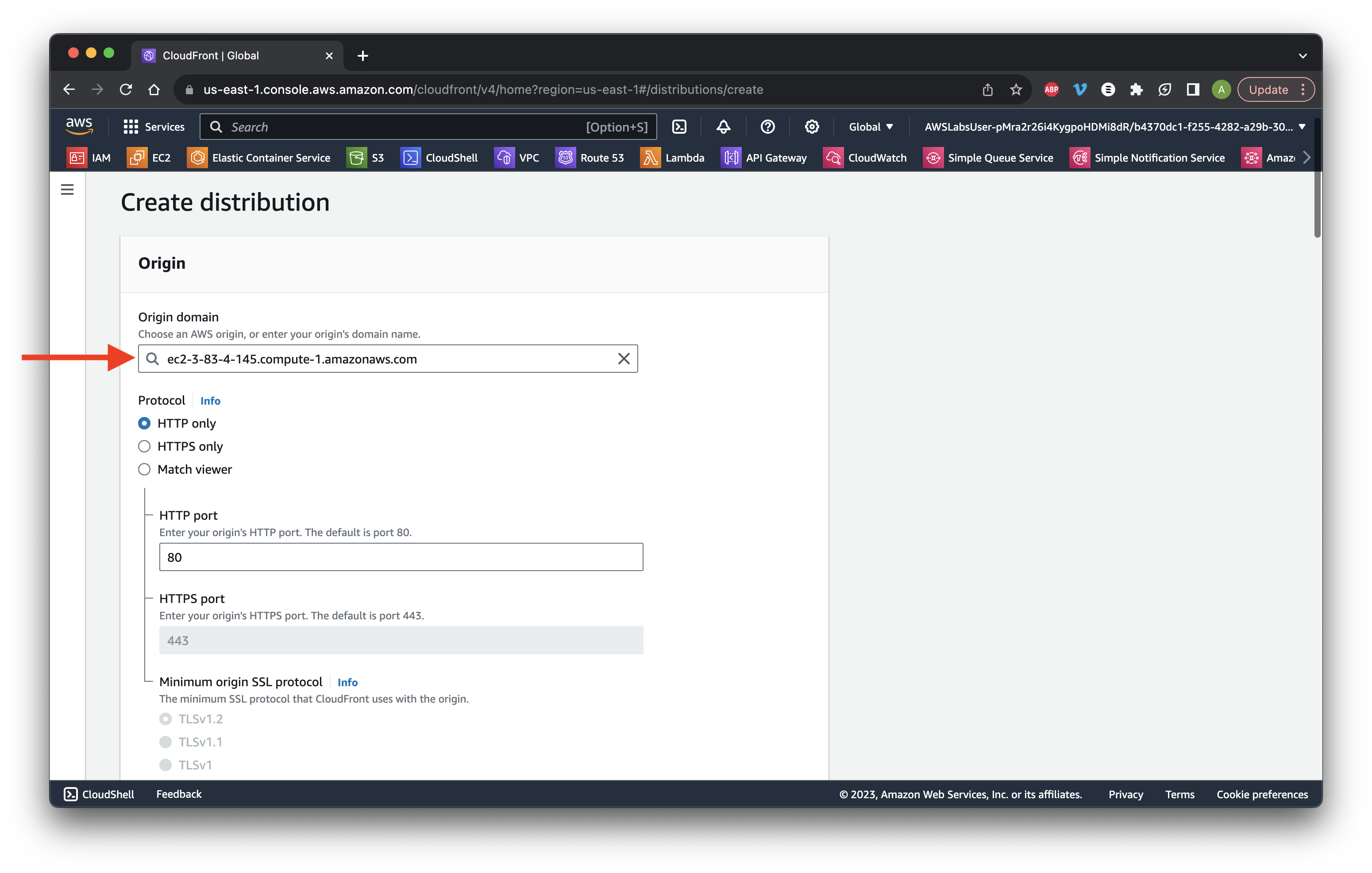Screen dimensions: 1372x873
Task: Switch to the CloudFront | Global tab
Action: 237,55
